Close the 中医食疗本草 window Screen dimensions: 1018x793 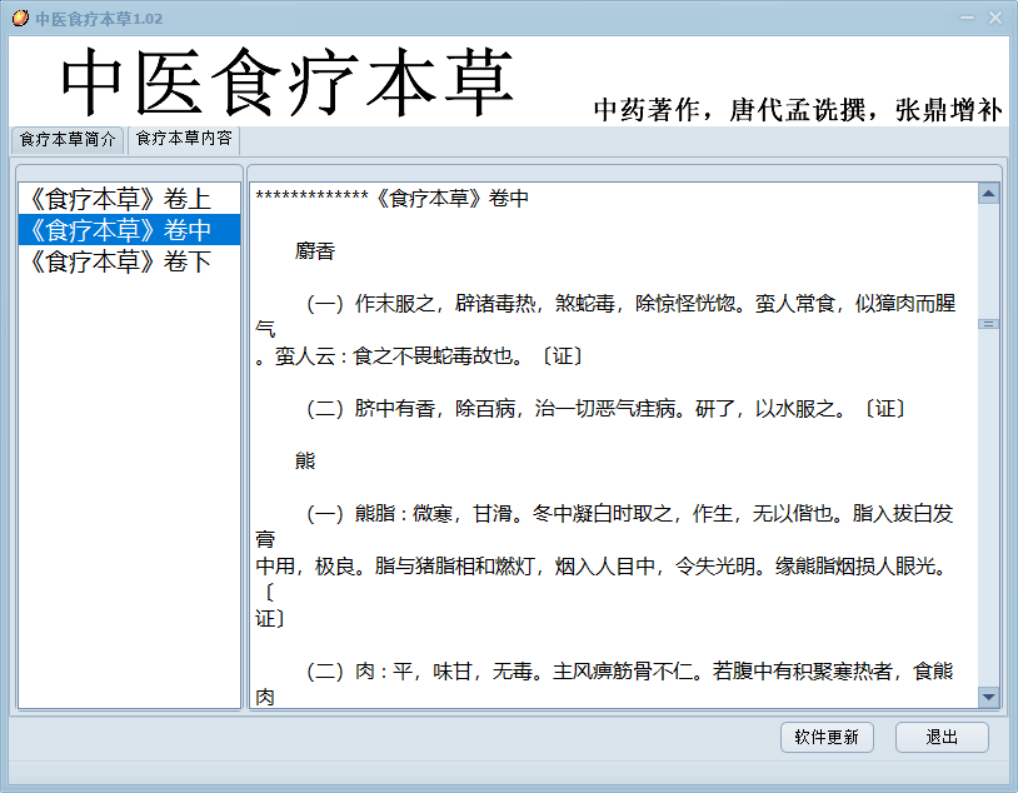(x=995, y=18)
